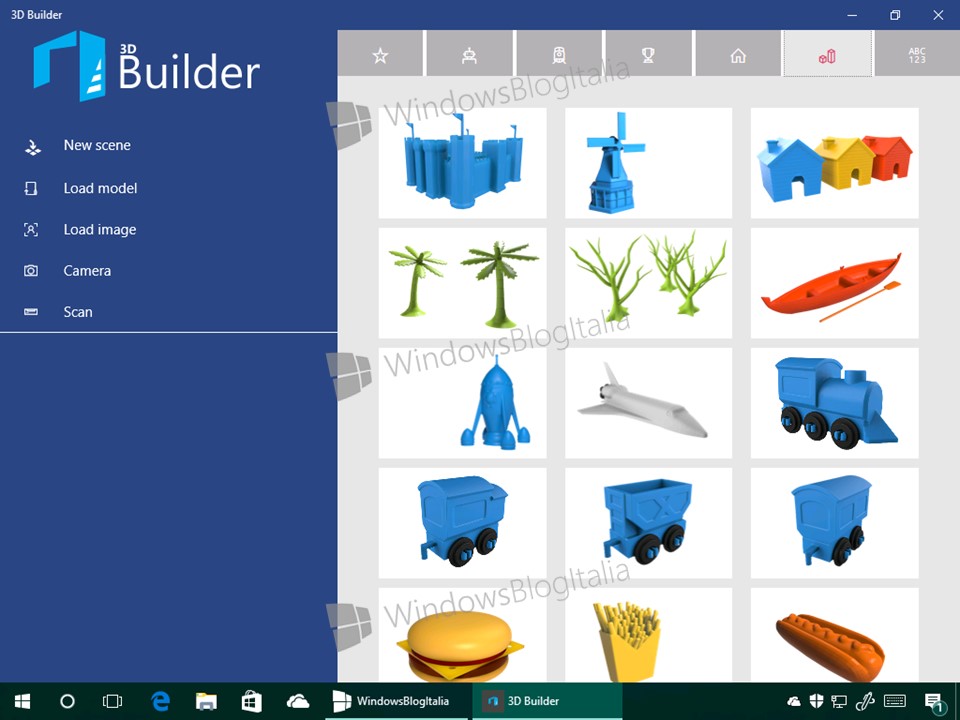
Task: Launch Microsoft Edge from taskbar
Action: coord(160,701)
